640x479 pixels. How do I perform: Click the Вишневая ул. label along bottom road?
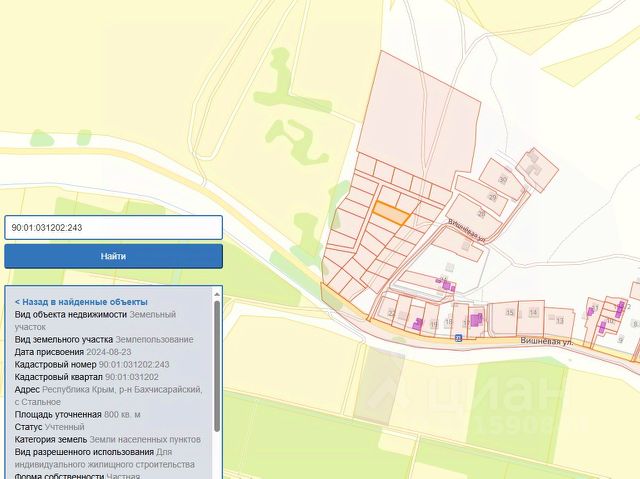(x=547, y=341)
